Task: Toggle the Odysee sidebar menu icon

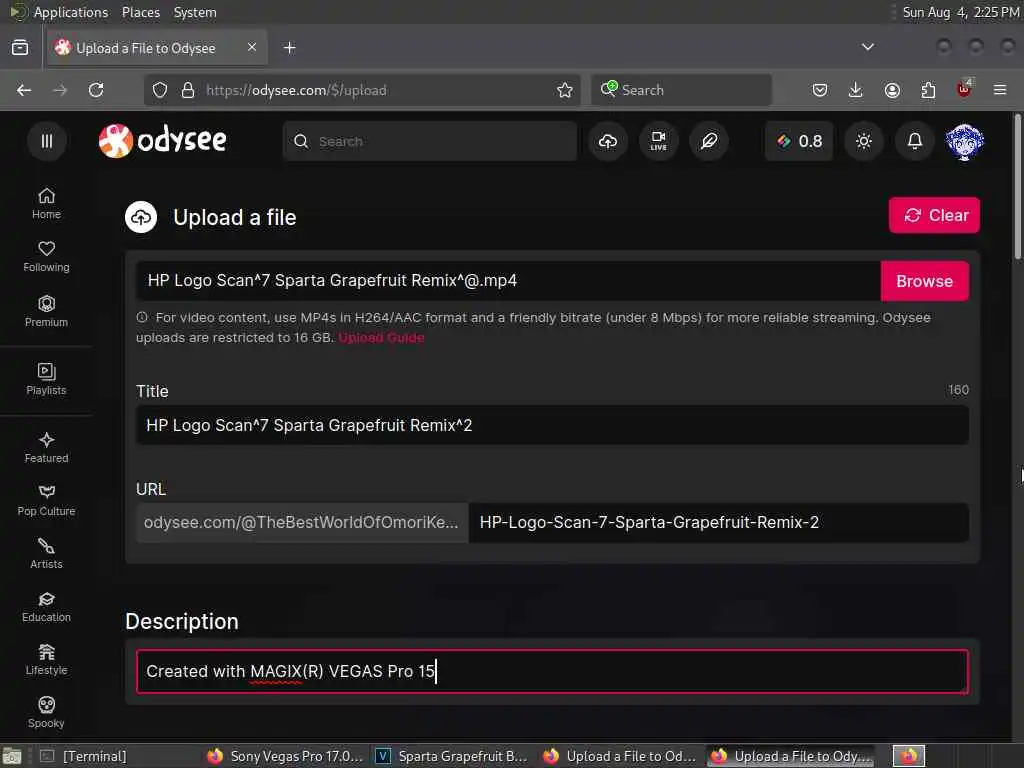Action: pyautogui.click(x=46, y=141)
